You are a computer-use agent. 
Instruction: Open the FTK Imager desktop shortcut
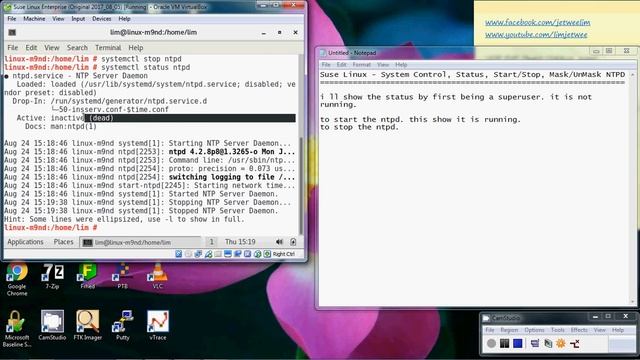[87, 325]
